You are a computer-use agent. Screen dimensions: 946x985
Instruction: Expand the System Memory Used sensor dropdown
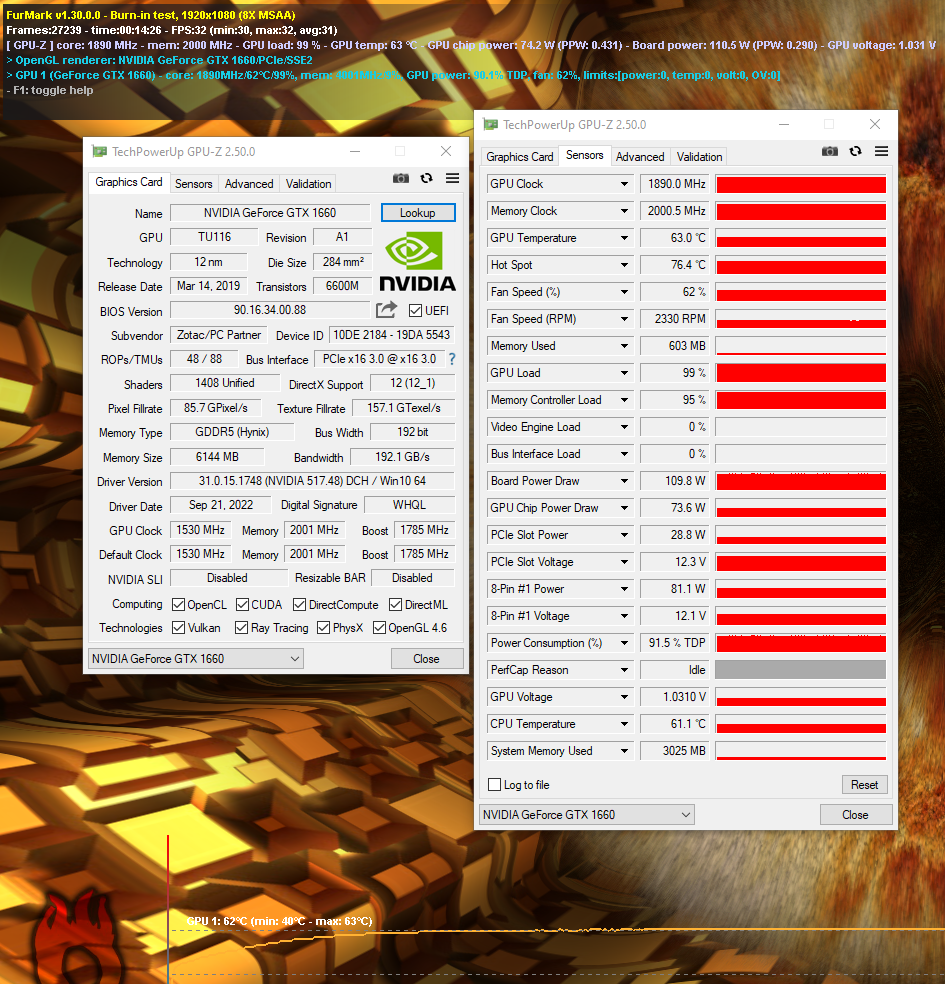624,751
